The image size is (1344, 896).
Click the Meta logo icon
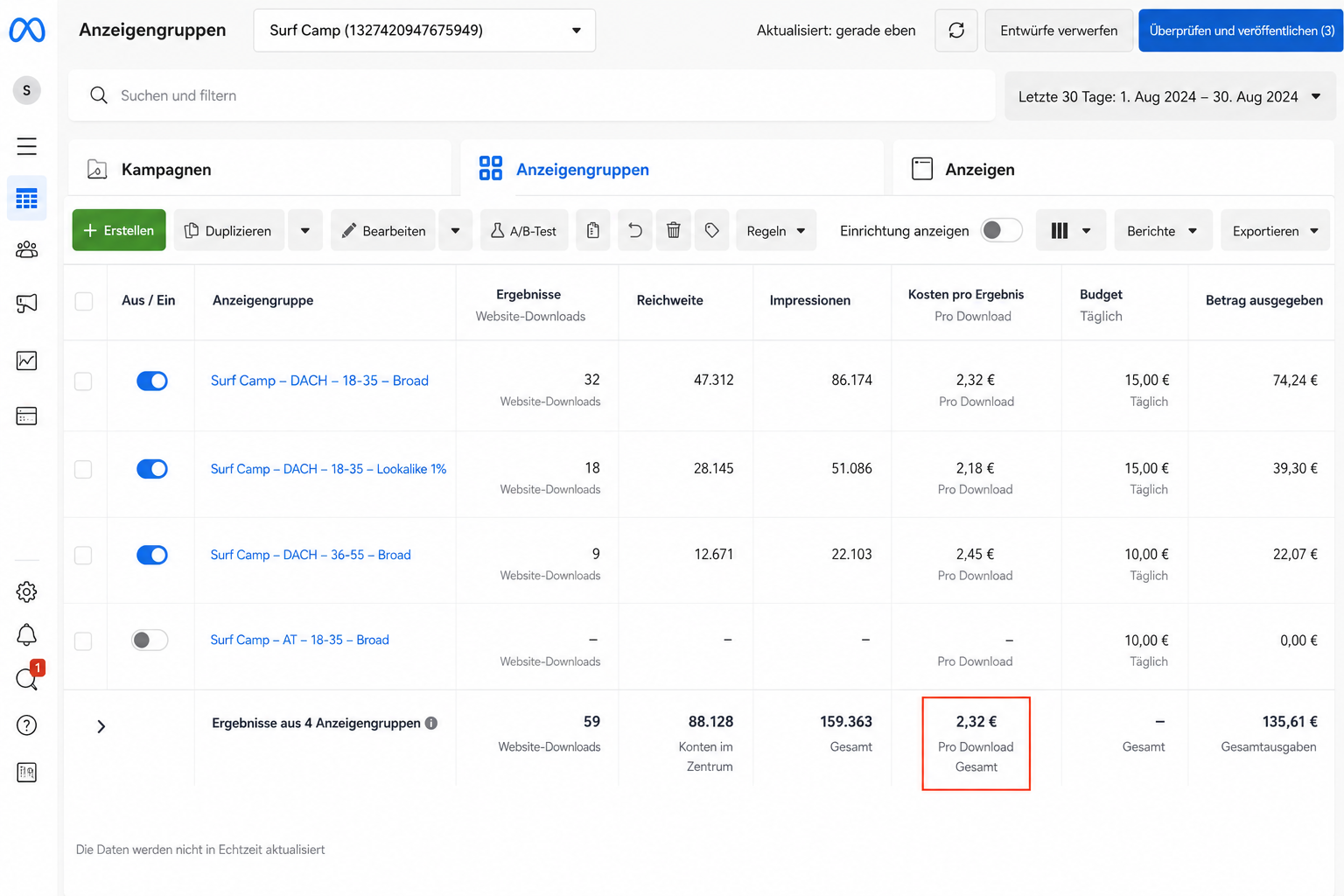27,30
